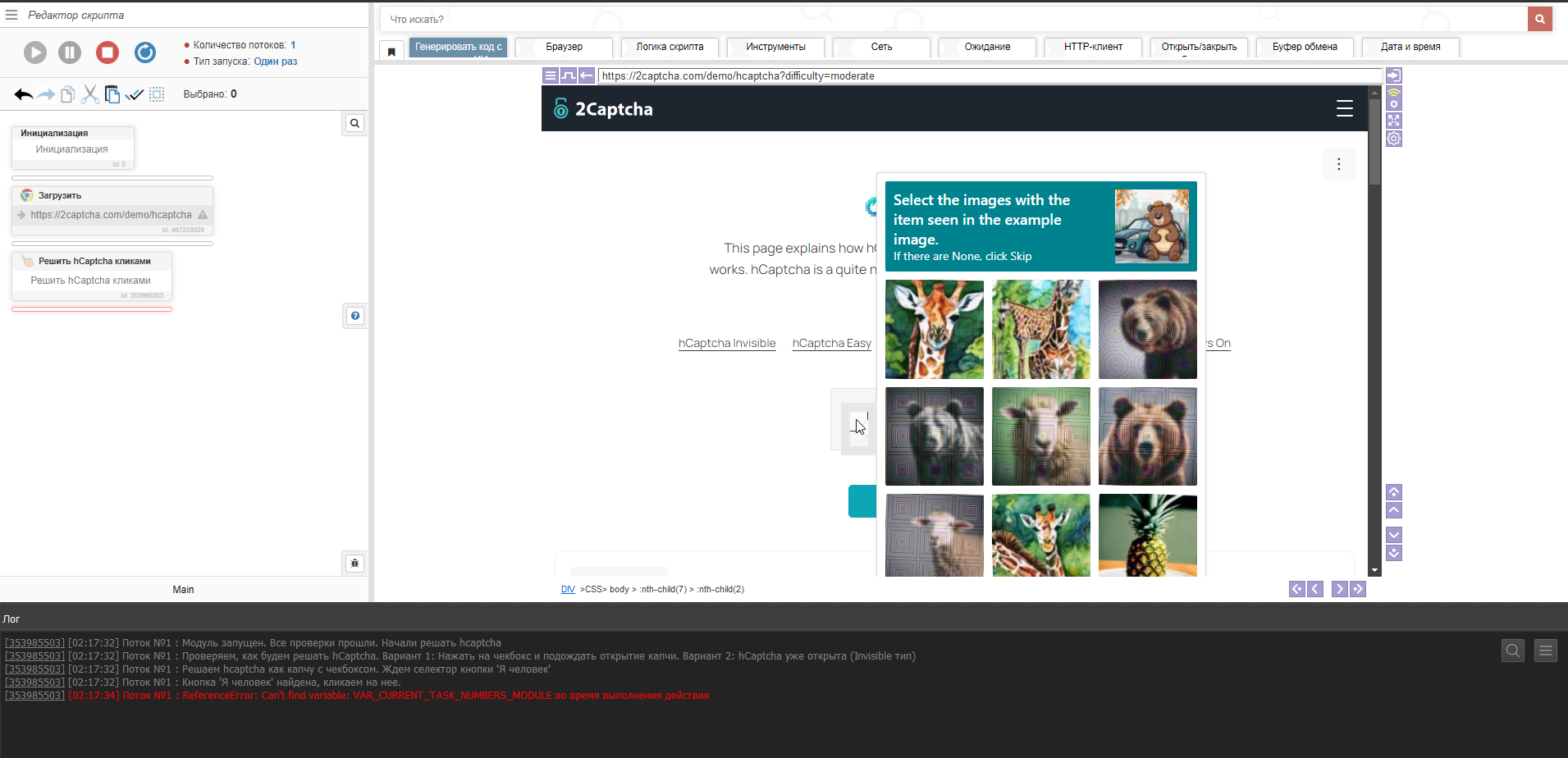
Task: Open the 2Captcha page hamburger menu
Action: pos(1344,108)
